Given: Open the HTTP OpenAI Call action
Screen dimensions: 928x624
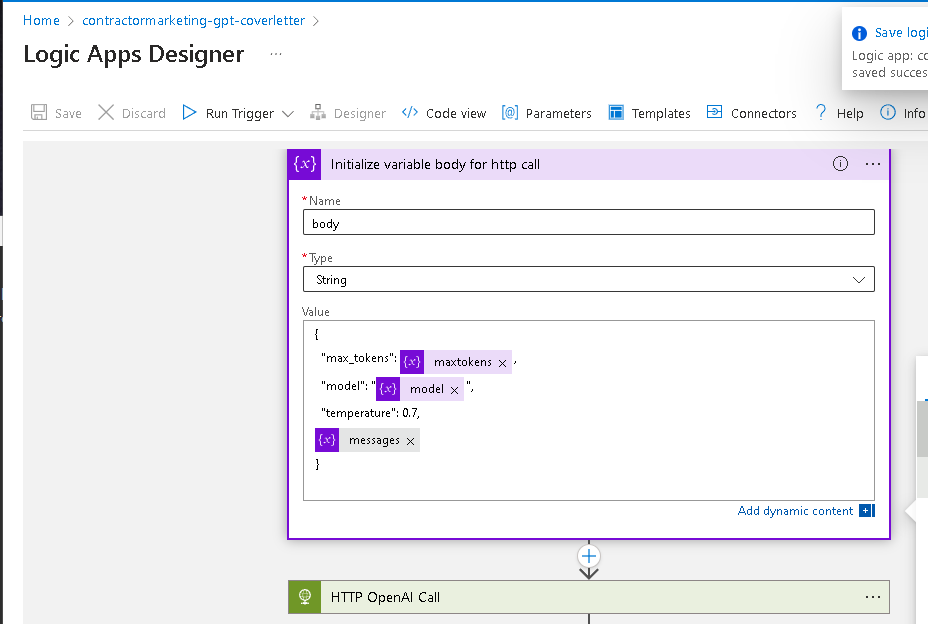Looking at the screenshot, I should tap(588, 597).
